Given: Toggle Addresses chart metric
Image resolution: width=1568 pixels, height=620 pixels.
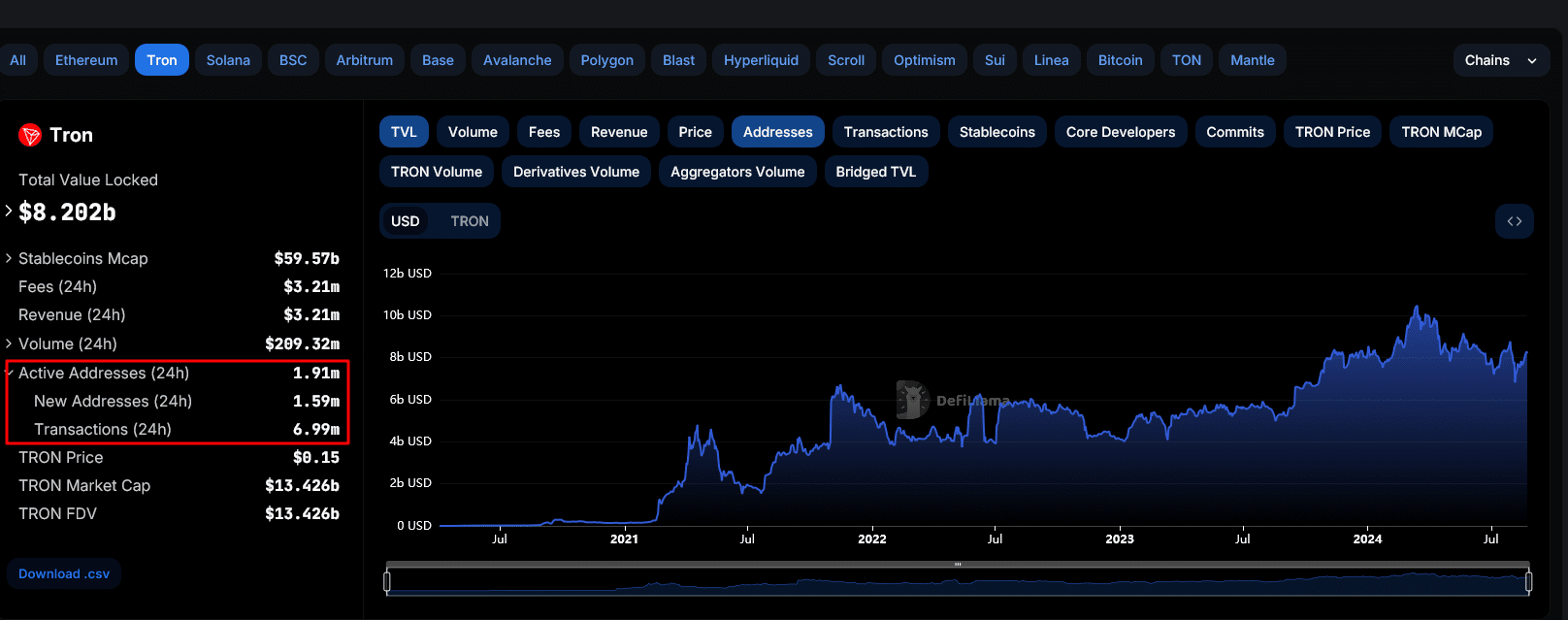Looking at the screenshot, I should point(778,132).
